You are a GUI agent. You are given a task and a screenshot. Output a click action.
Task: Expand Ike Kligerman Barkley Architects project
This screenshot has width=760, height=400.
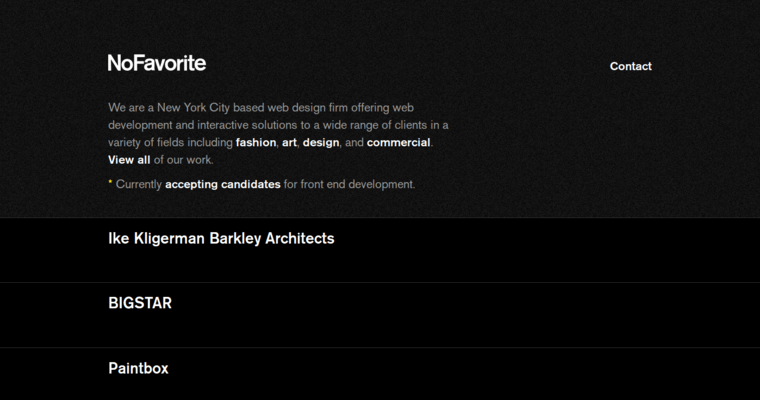[221, 239]
